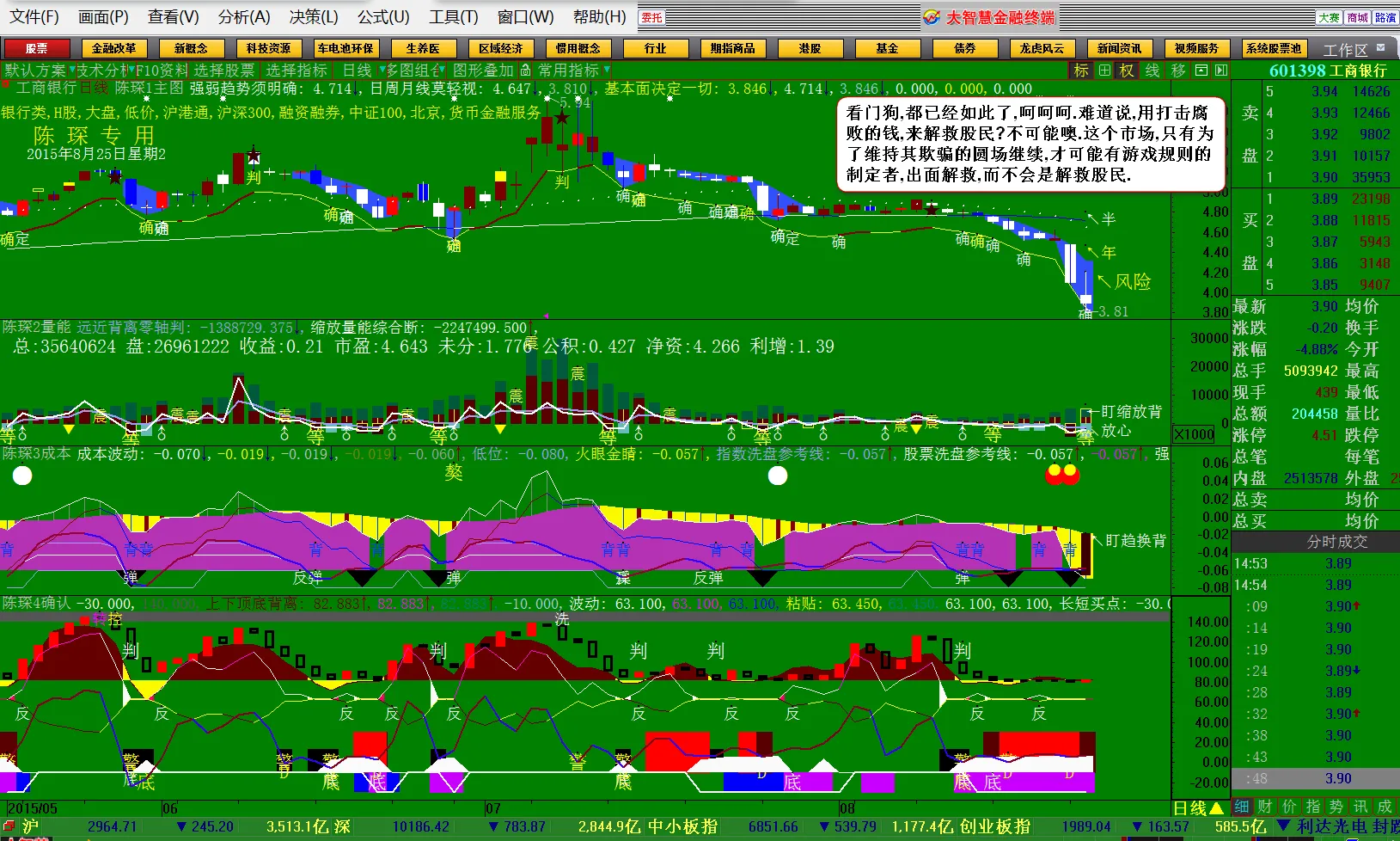Image resolution: width=1400 pixels, height=841 pixels.
Task: Select the 生养医 category button
Action: coord(423,48)
